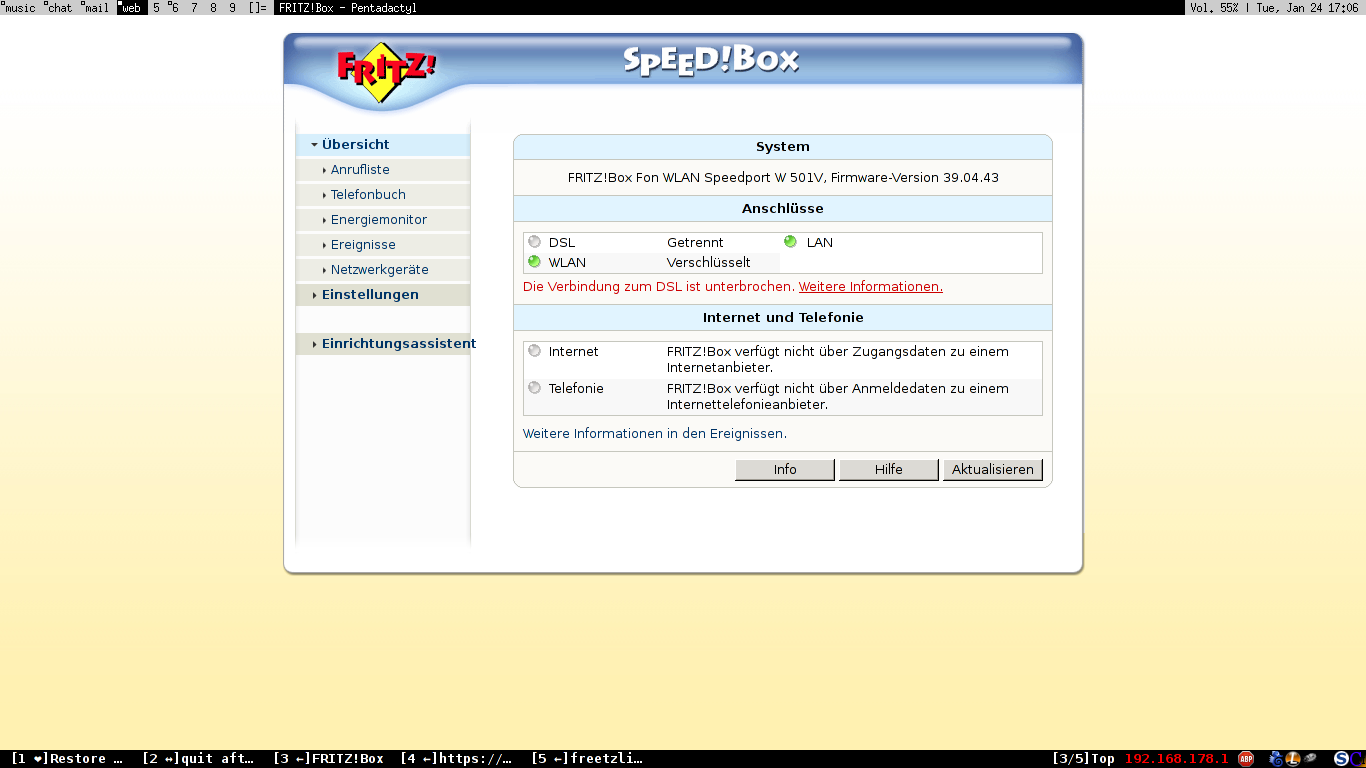The width and height of the screenshot is (1366, 768).
Task: Select browser tab 5 freetzli…
Action: click(x=587, y=759)
